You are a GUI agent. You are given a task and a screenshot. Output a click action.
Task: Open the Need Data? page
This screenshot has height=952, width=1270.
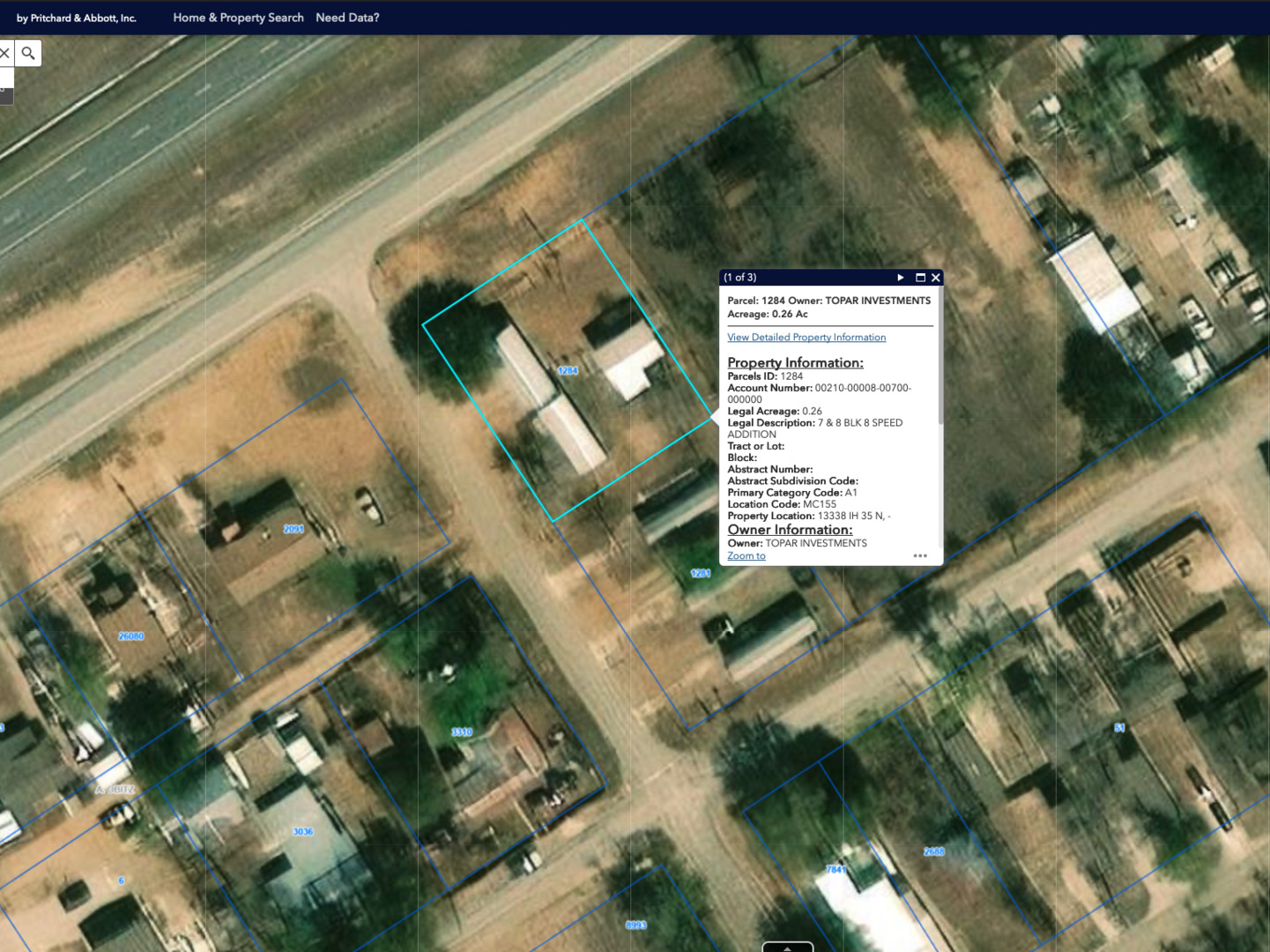tap(347, 18)
